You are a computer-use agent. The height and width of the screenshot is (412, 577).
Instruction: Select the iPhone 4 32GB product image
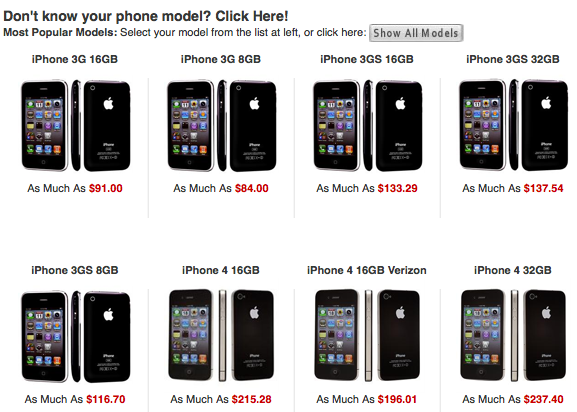pyautogui.click(x=513, y=335)
